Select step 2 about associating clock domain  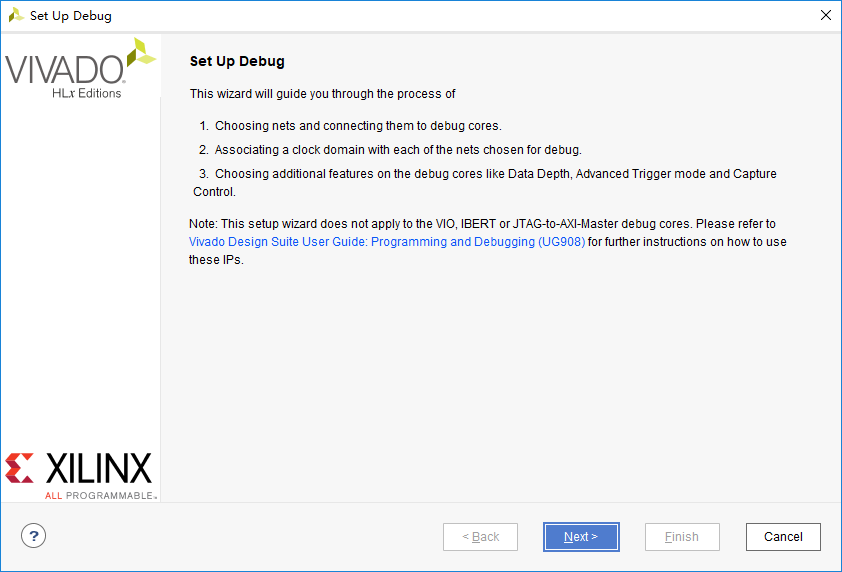click(390, 150)
